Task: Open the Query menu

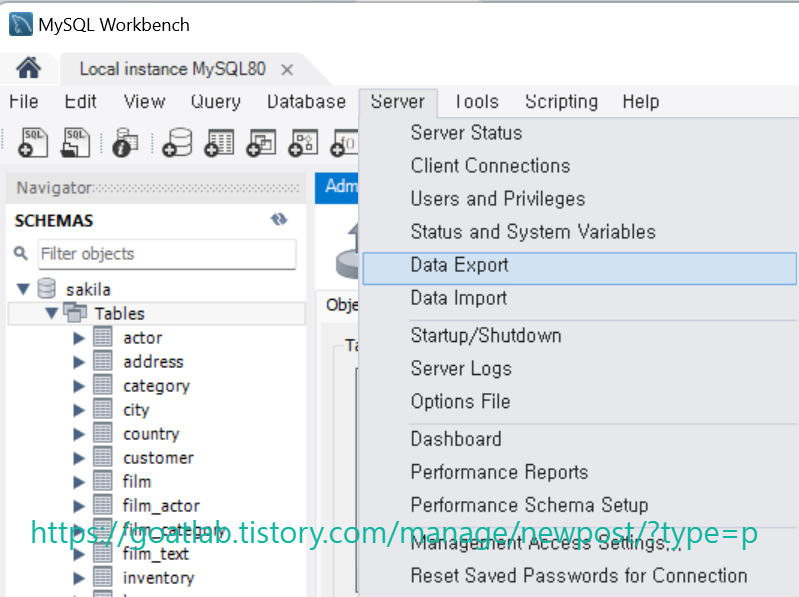Action: 216,101
